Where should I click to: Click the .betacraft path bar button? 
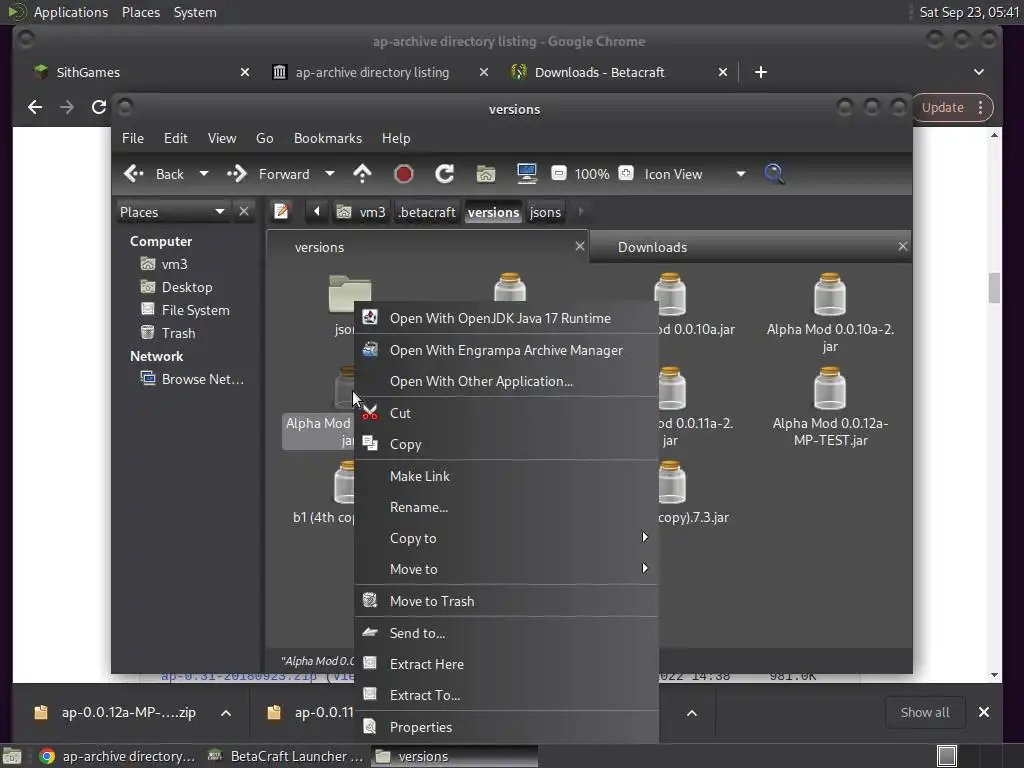[x=427, y=212]
